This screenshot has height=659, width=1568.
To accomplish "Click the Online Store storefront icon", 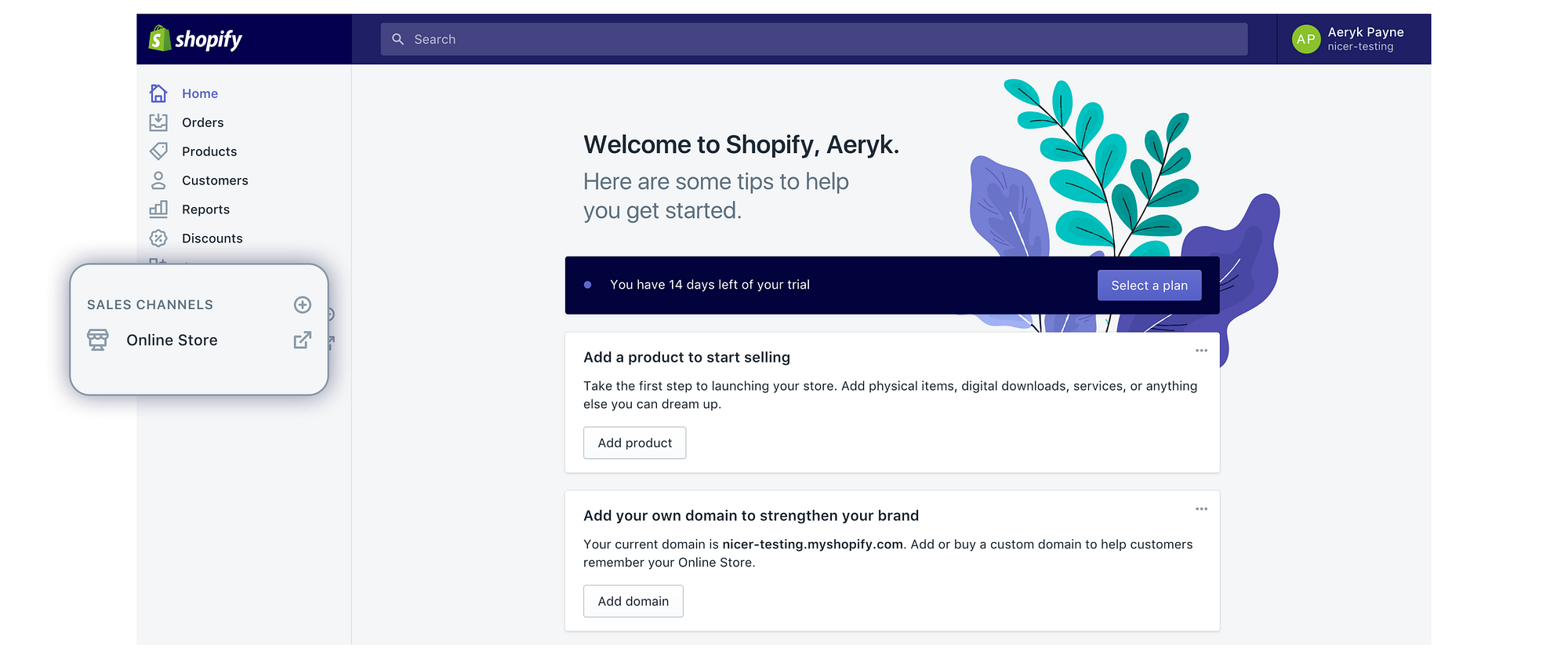I will 98,340.
